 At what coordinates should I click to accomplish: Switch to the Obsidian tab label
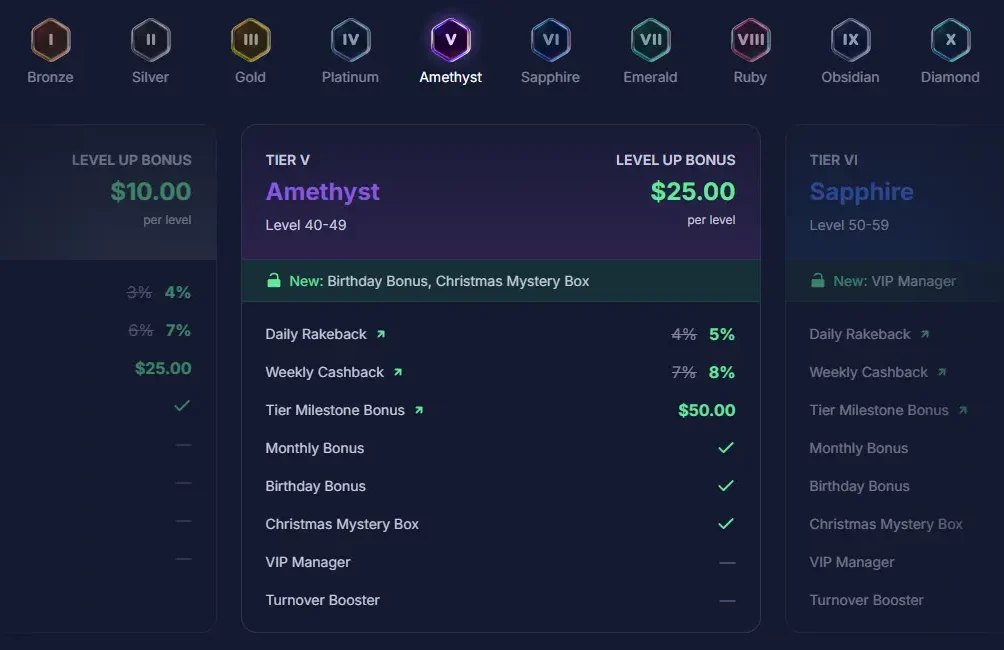[x=850, y=77]
